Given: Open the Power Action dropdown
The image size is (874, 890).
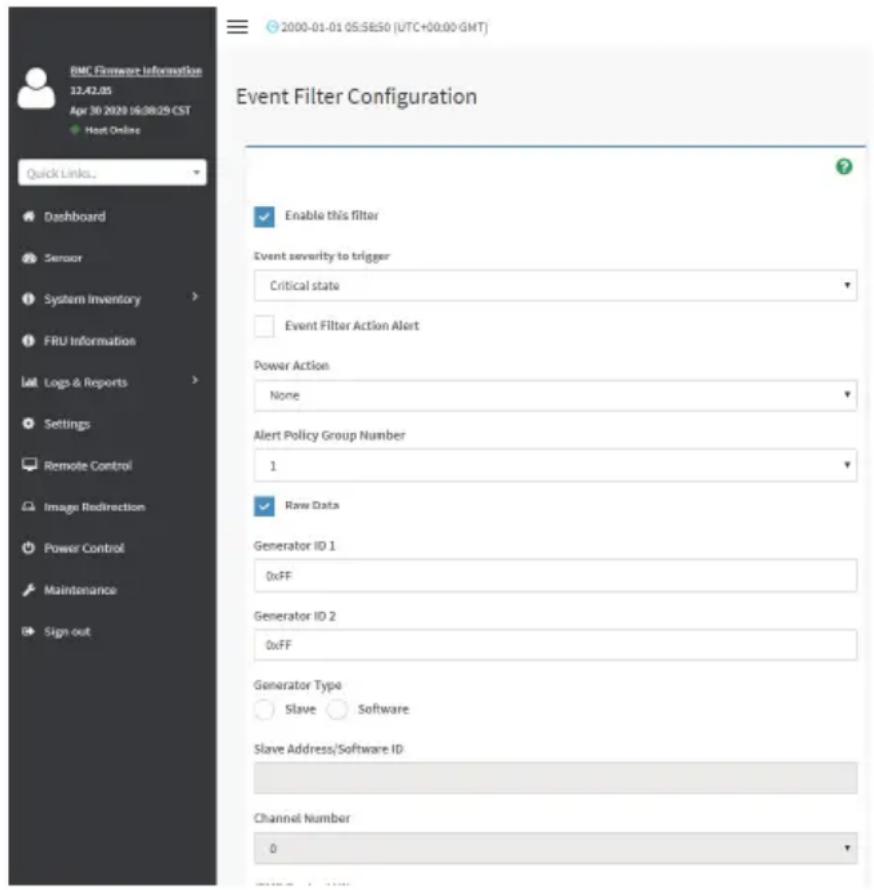Looking at the screenshot, I should (x=555, y=395).
